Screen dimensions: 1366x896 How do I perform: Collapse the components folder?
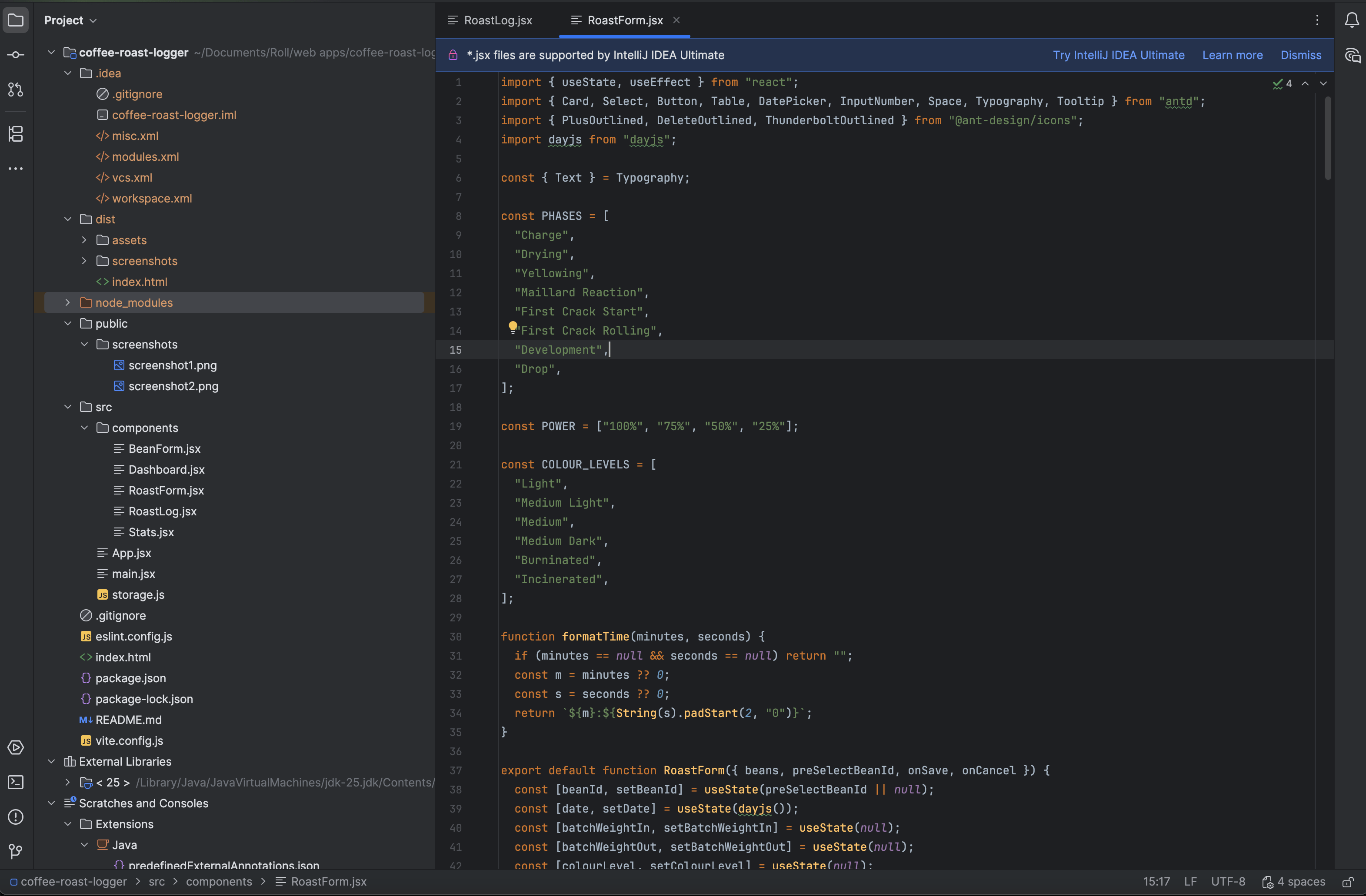point(84,428)
